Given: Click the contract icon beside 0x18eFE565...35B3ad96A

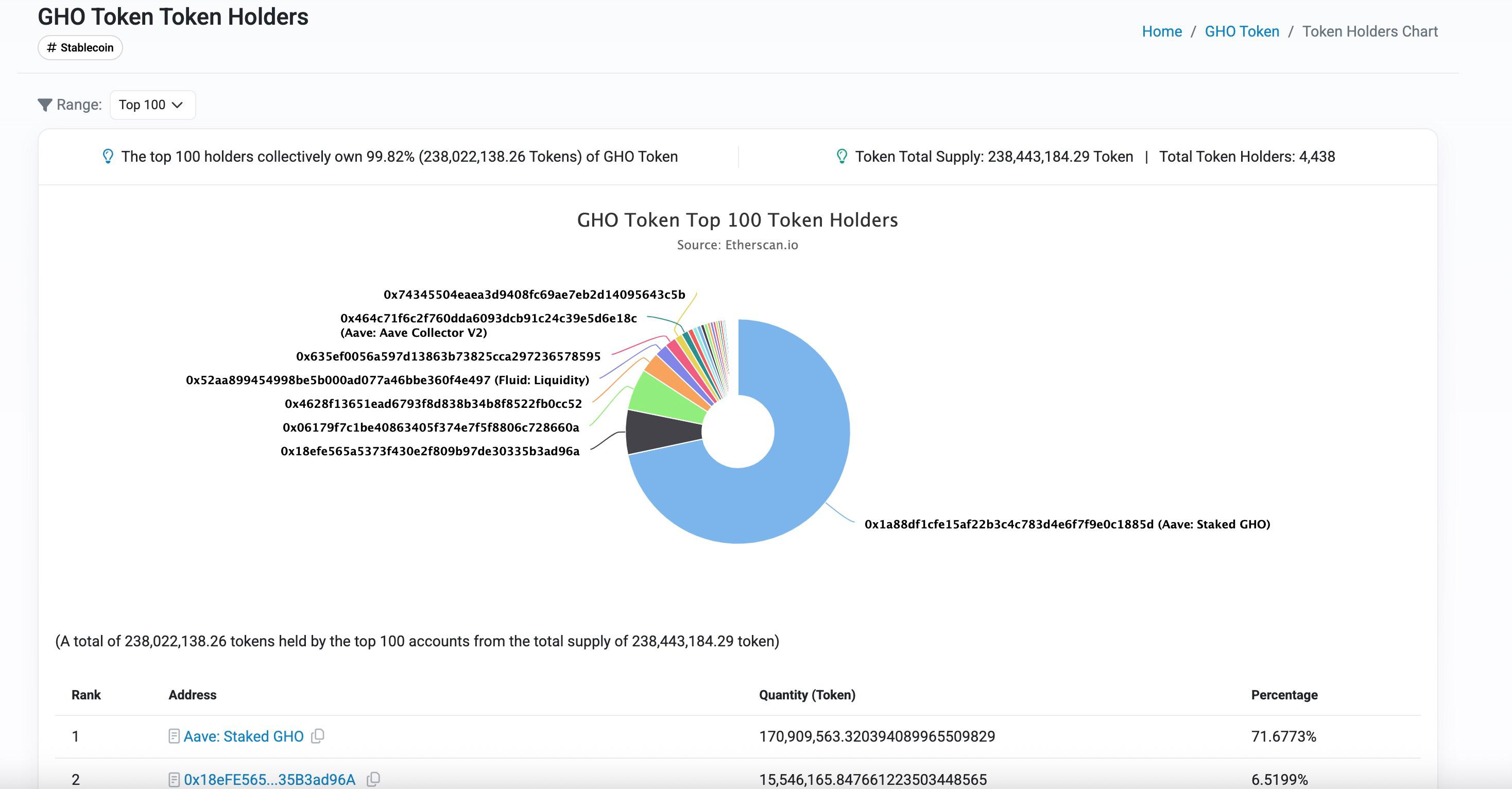Looking at the screenshot, I should click(174, 780).
